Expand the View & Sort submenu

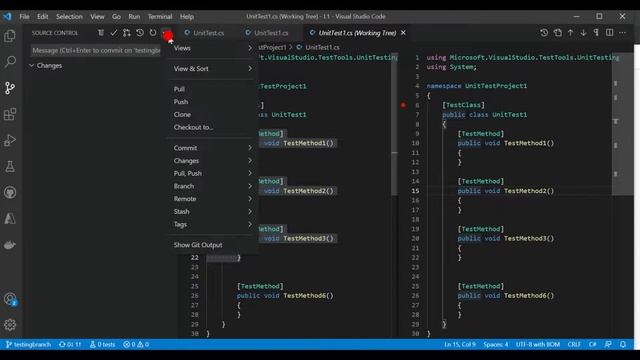click(213, 69)
